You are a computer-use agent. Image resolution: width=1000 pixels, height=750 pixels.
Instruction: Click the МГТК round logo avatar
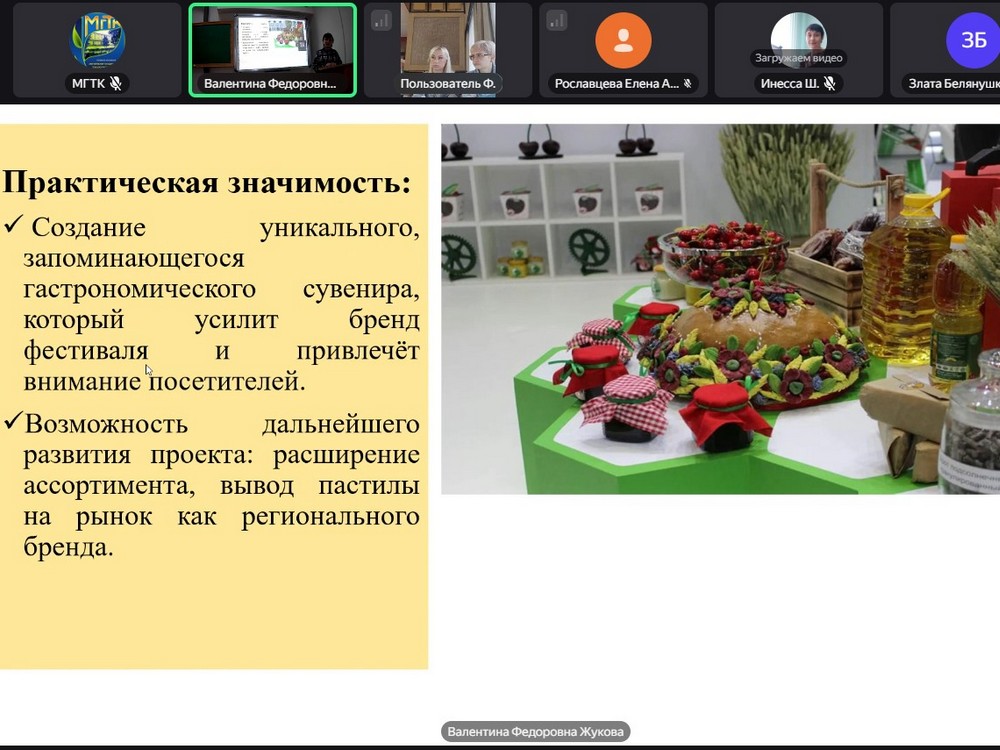(97, 39)
